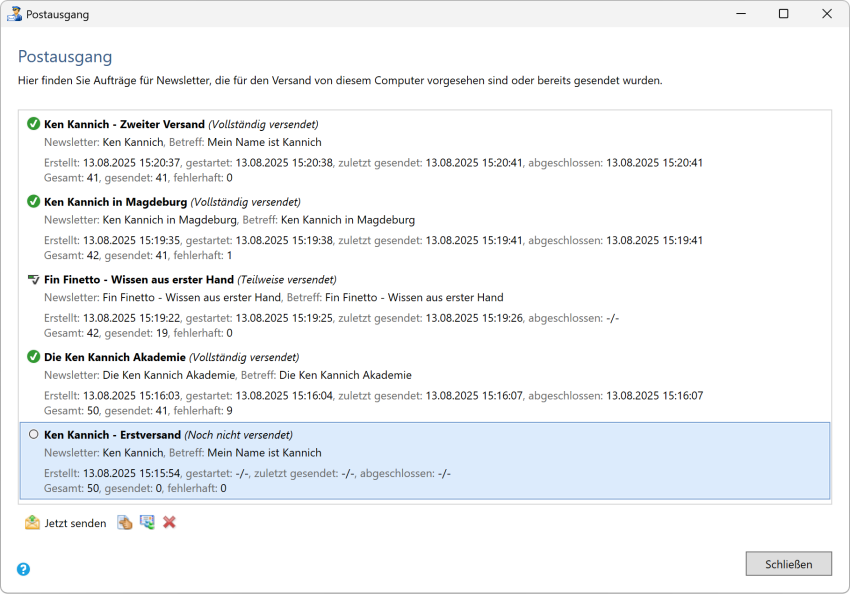
Task: Select the Ken Kannich - Erstversand job title
Action: point(112,435)
